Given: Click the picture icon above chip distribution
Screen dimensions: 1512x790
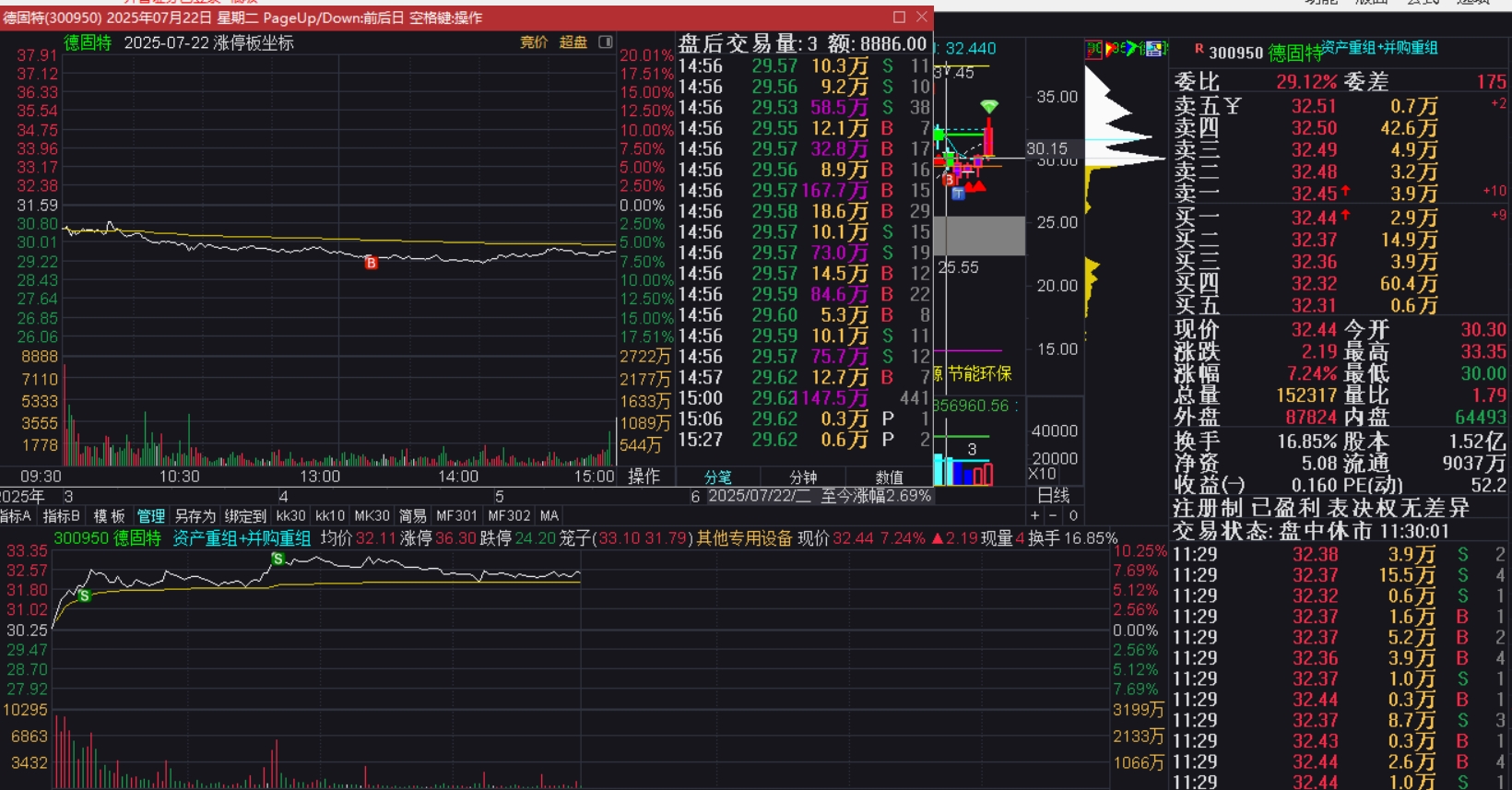Looking at the screenshot, I should tap(1154, 49).
